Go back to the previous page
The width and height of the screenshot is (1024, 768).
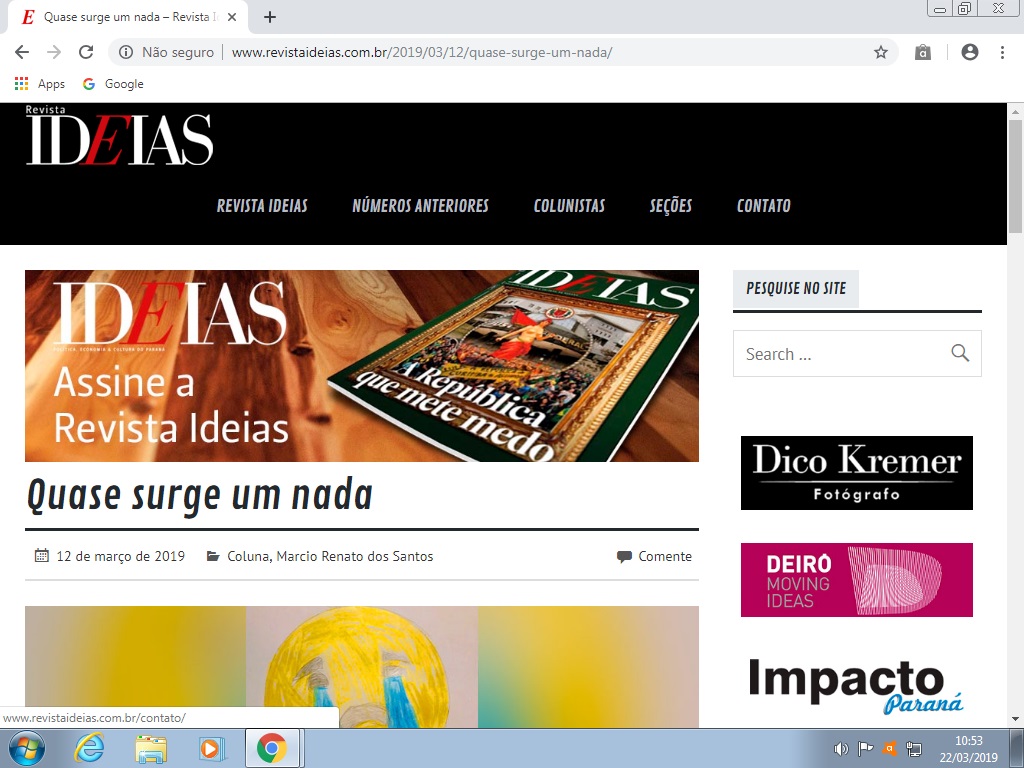22,52
